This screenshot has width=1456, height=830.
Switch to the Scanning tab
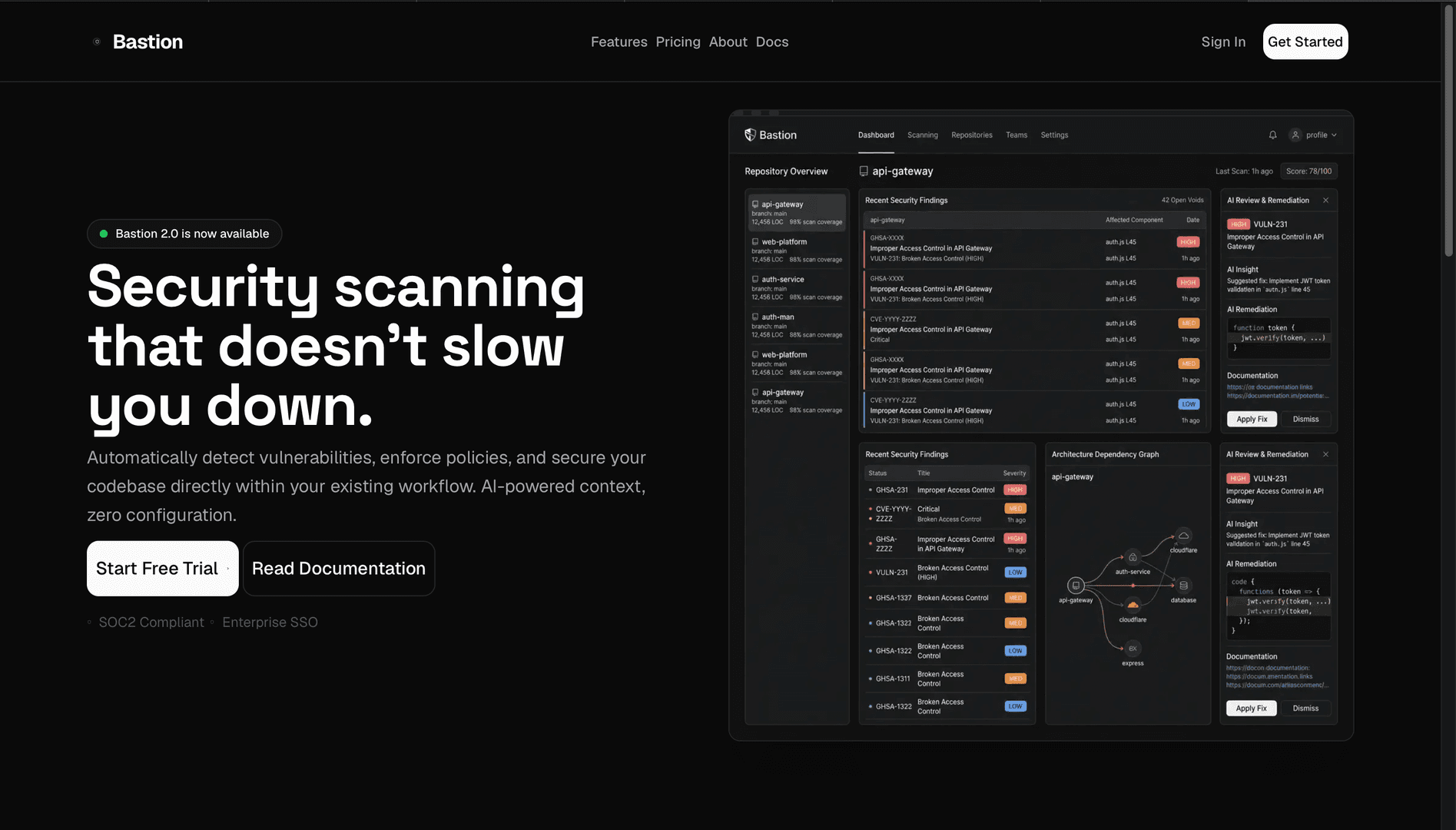click(922, 135)
